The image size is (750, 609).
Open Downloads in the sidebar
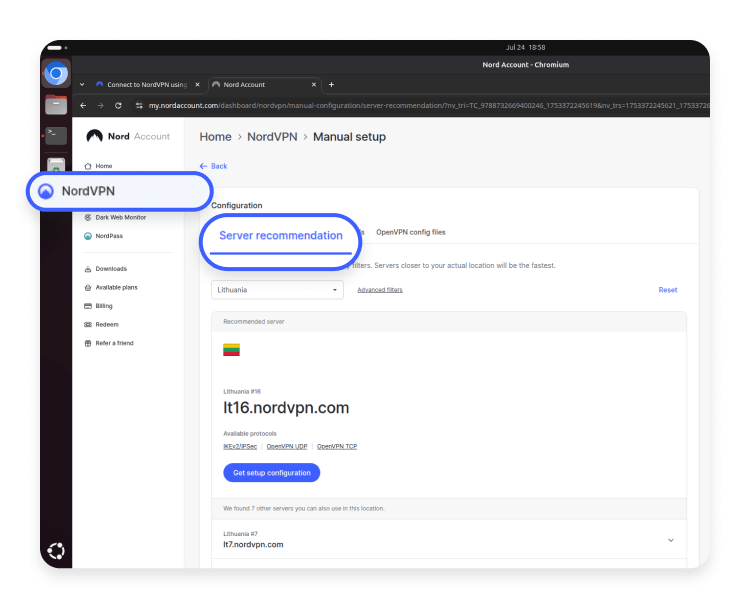(106, 269)
